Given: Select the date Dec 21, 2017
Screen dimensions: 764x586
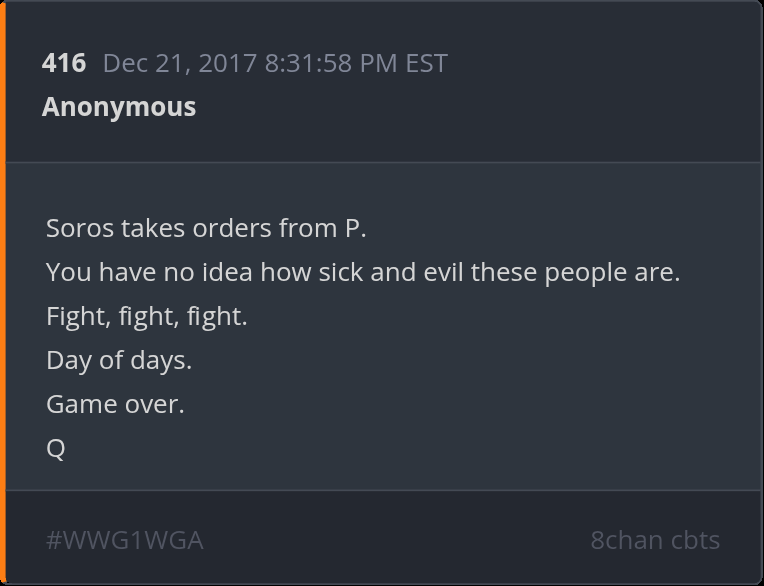Looking at the screenshot, I should pyautogui.click(x=180, y=63).
